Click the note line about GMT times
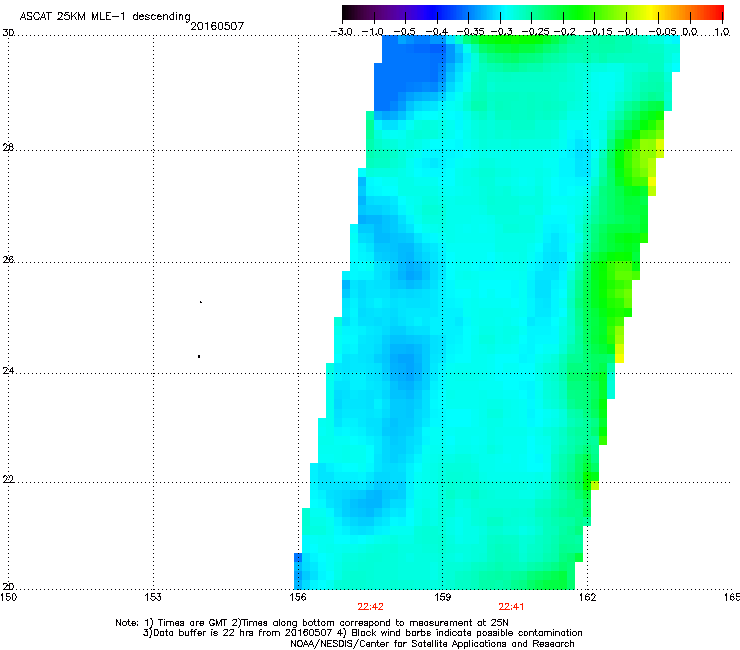 pos(312,623)
